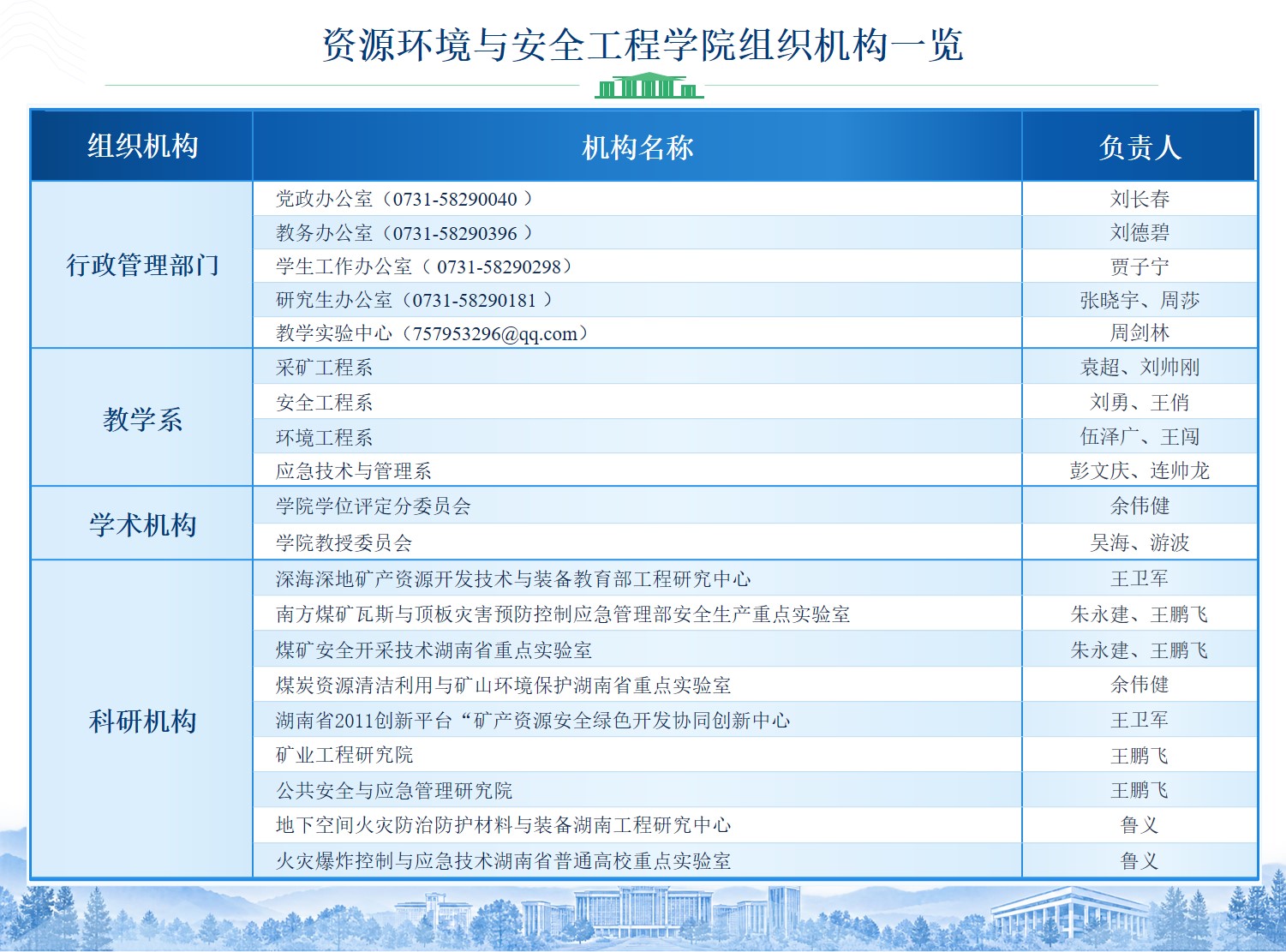Click the 组织机构 column header
This screenshot has width=1286, height=952.
click(142, 146)
